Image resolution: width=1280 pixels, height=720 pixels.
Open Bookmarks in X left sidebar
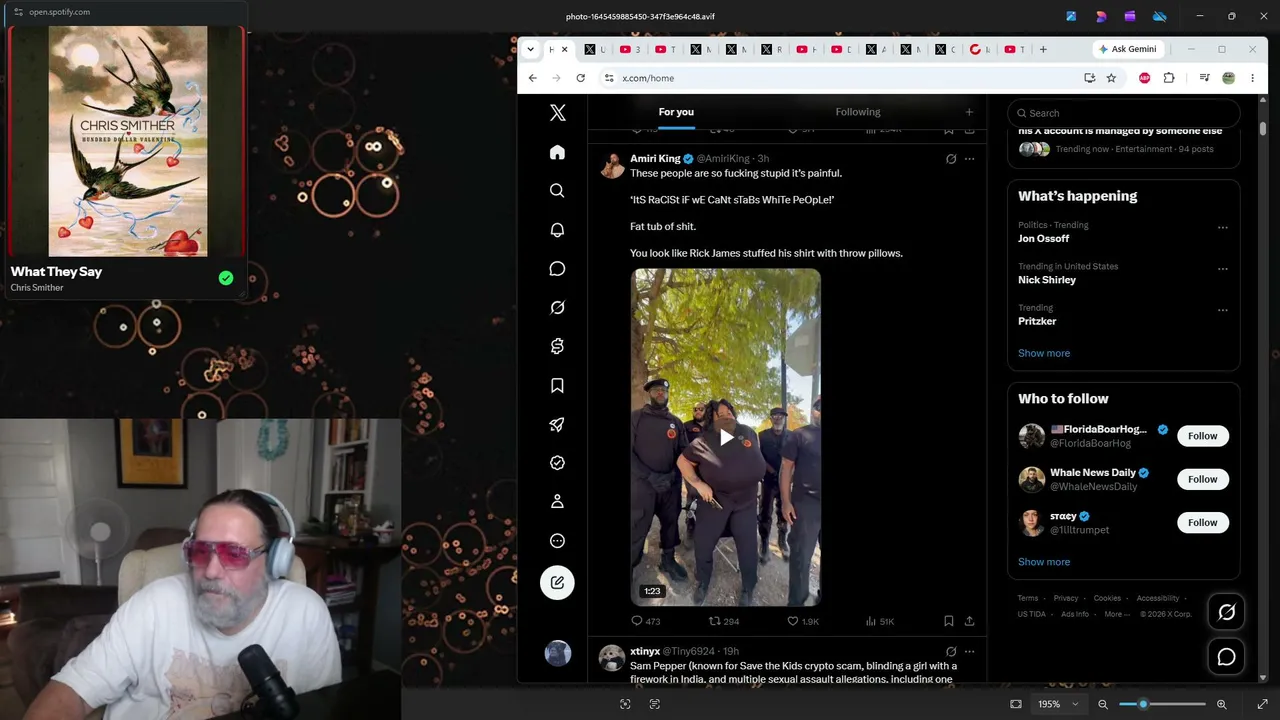(557, 386)
